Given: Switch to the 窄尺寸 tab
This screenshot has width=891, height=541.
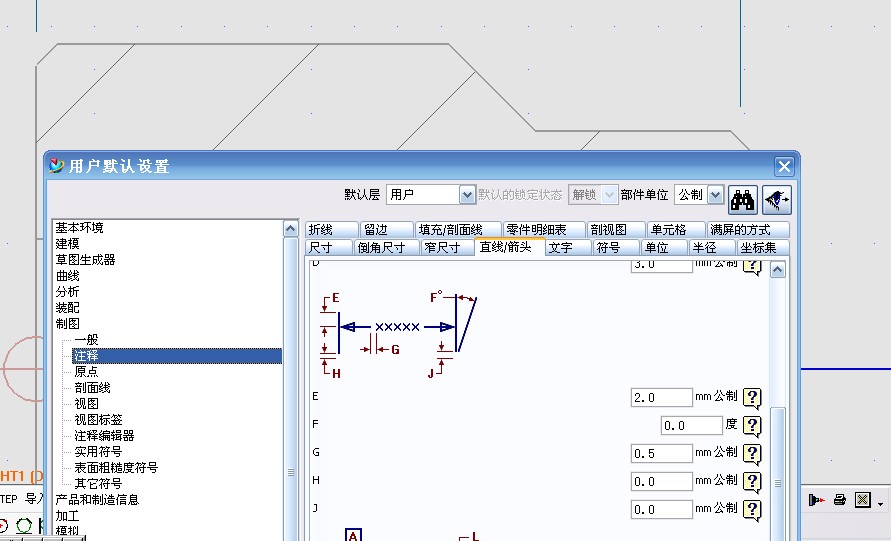Looking at the screenshot, I should coord(448,248).
